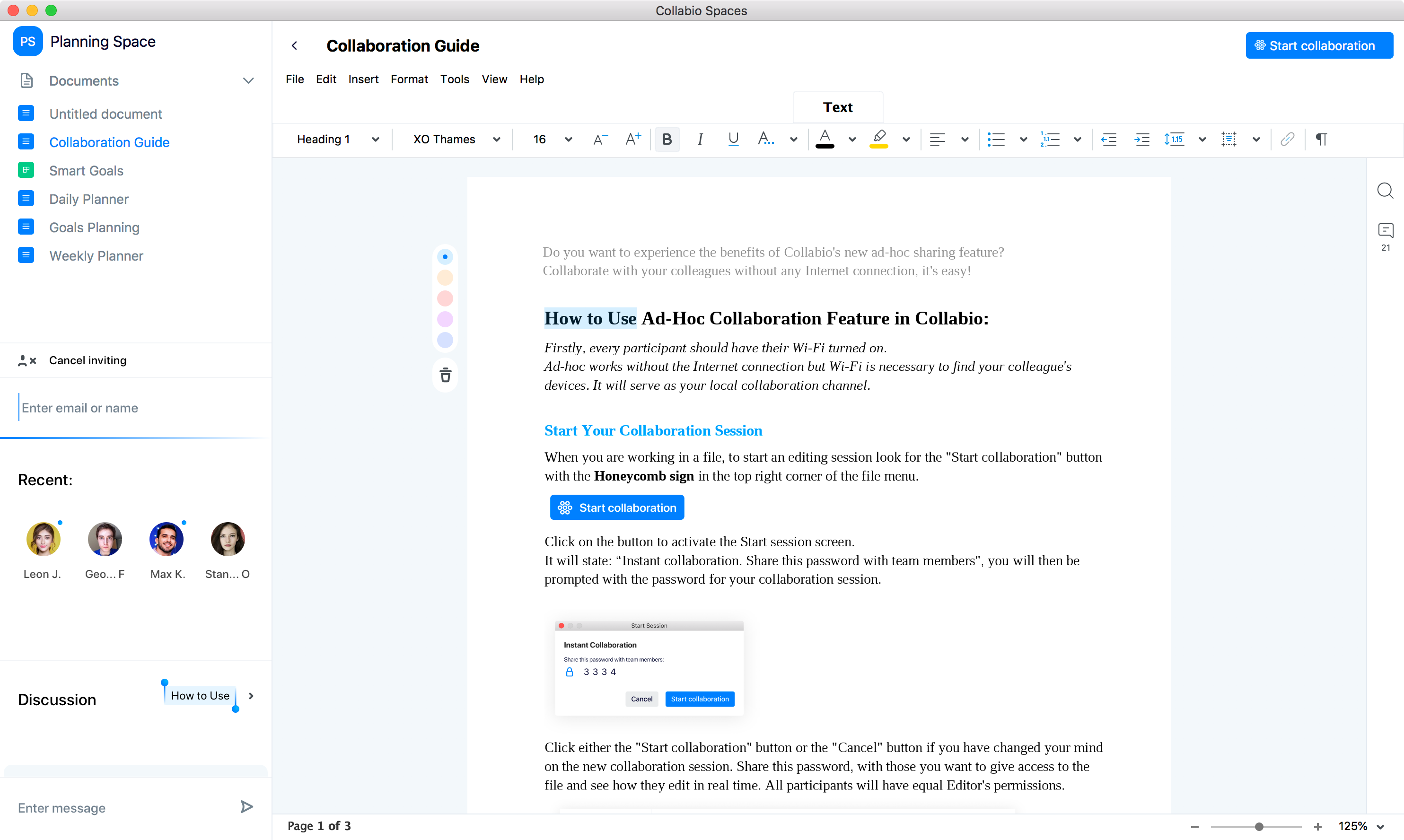Image resolution: width=1404 pixels, height=840 pixels.
Task: Click Cancel inviting
Action: (x=87, y=360)
